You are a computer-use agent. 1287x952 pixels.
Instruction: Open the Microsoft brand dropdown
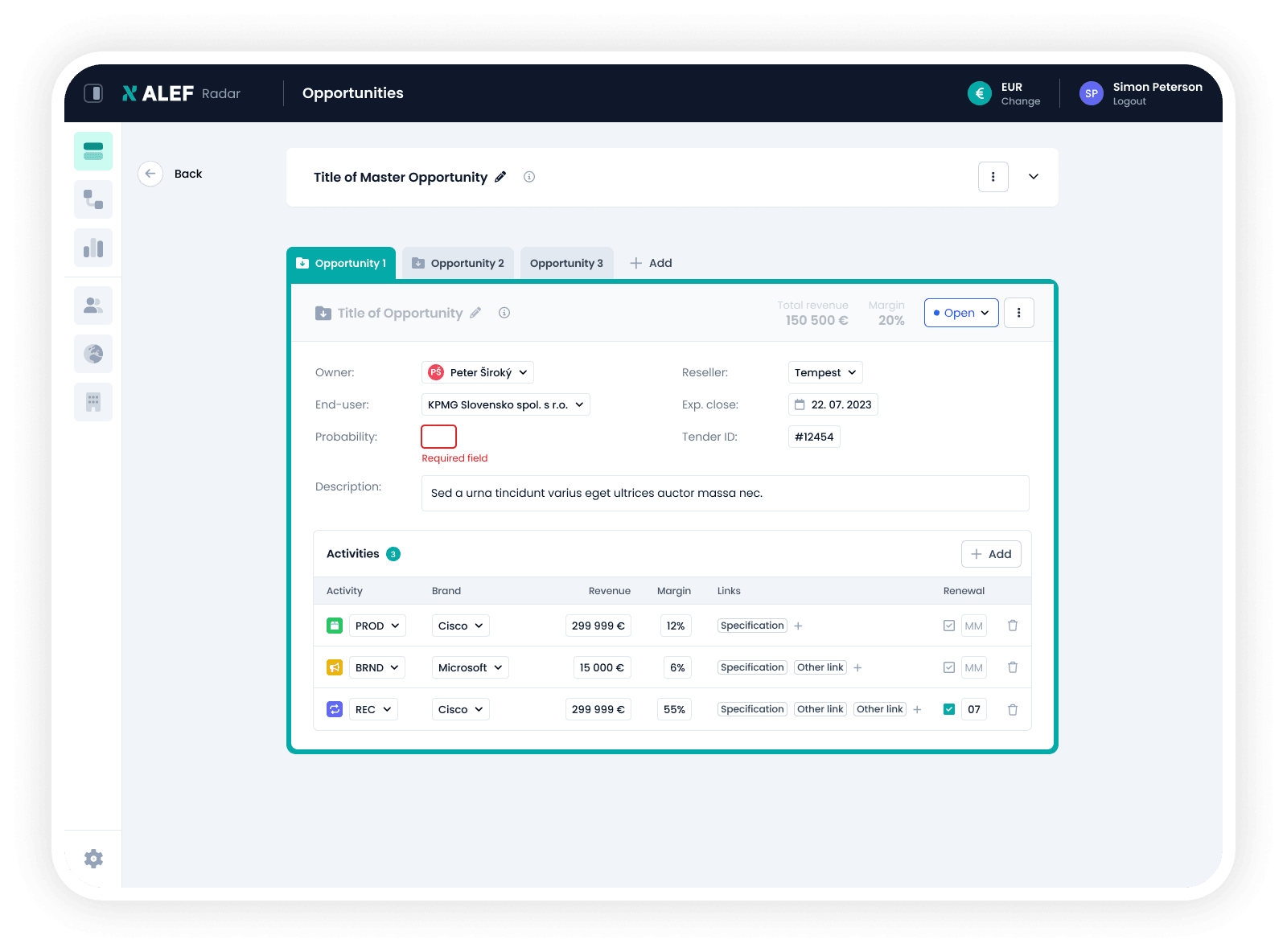(471, 667)
